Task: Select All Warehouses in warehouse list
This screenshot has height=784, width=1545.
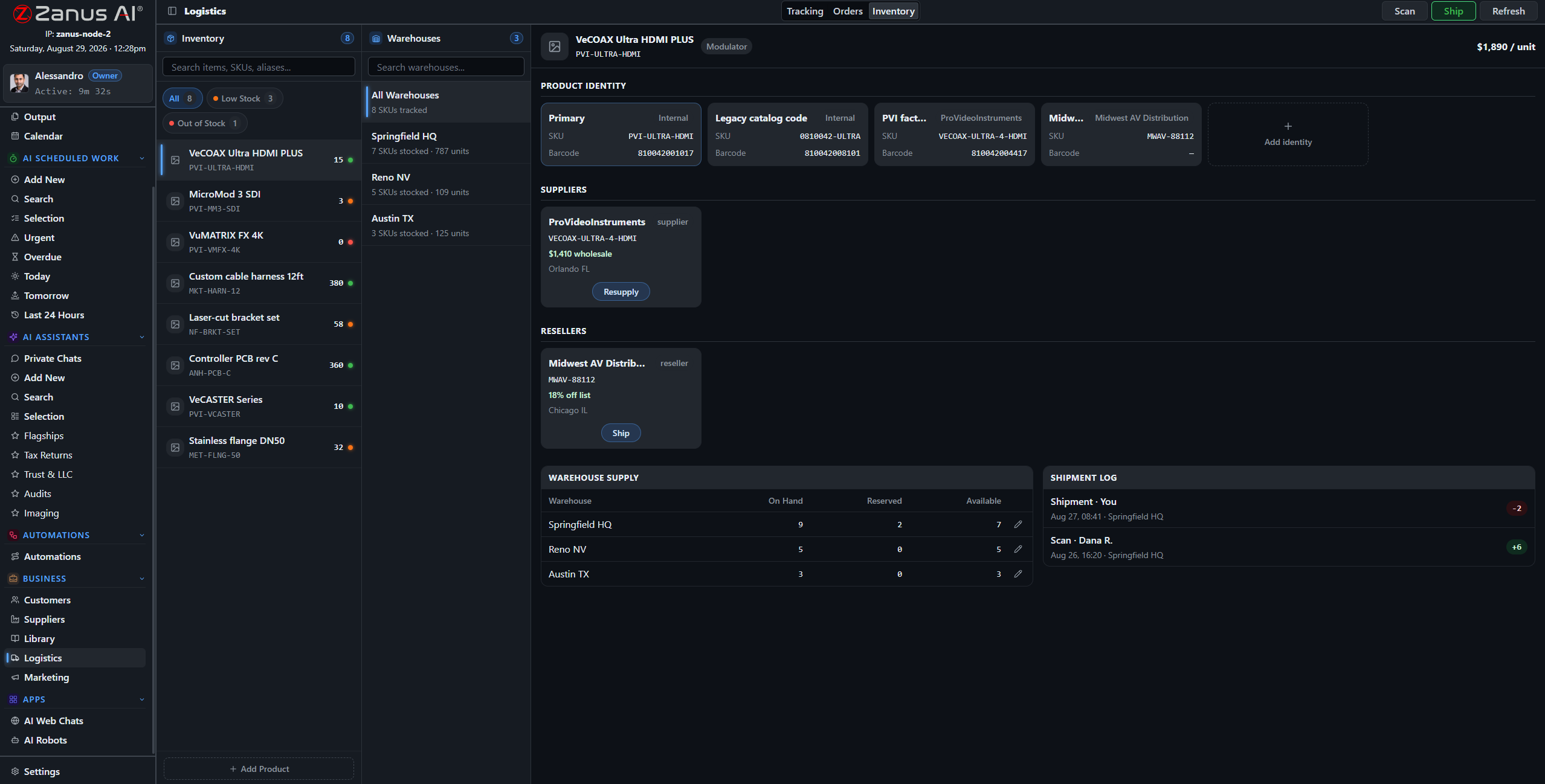Action: 447,102
